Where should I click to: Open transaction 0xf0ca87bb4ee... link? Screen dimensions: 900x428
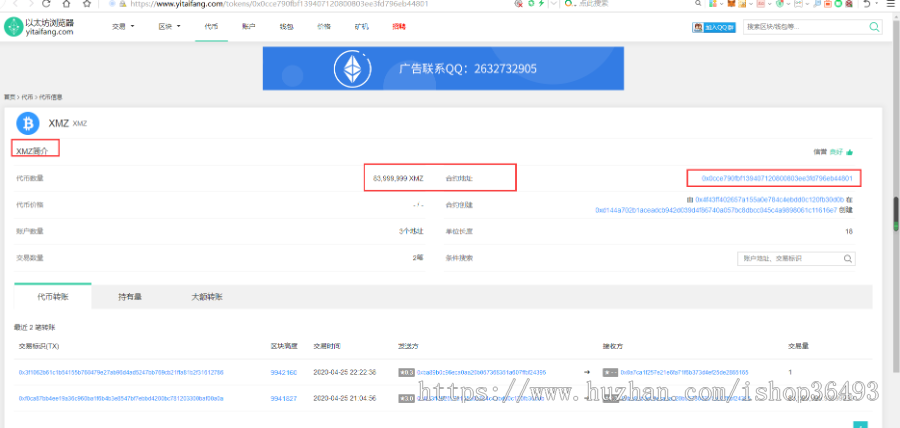(121, 398)
